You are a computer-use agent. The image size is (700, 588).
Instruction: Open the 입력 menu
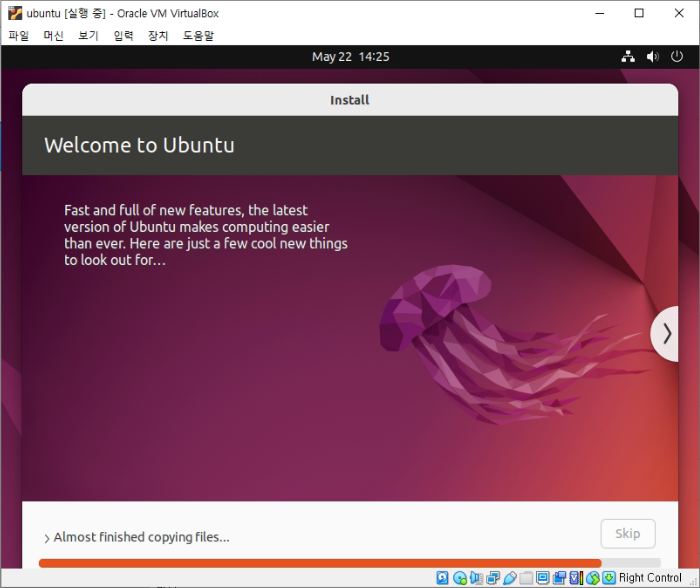123,35
